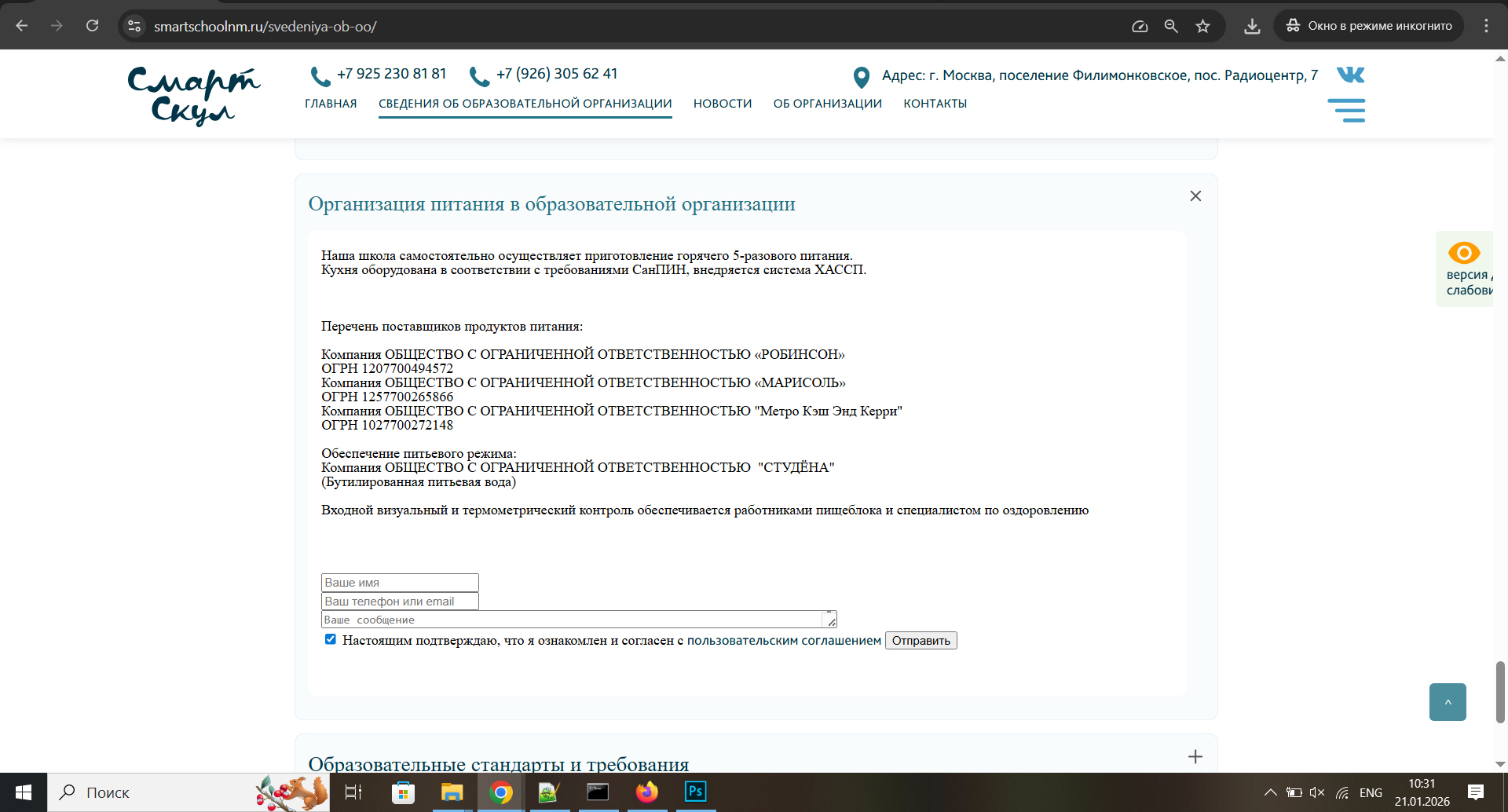This screenshot has height=812, width=1508.
Task: Click the Ваше имя input field
Action: [x=400, y=583]
